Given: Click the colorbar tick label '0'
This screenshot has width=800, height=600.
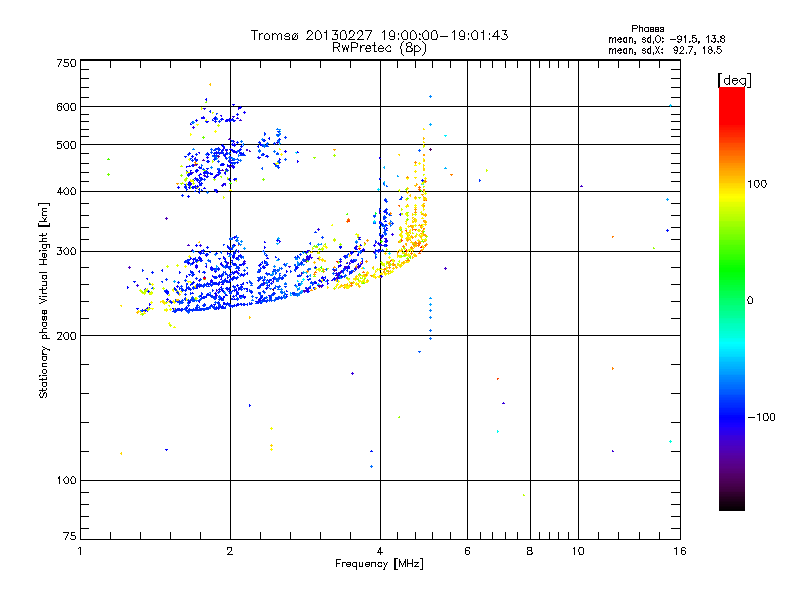Looking at the screenshot, I should [750, 301].
